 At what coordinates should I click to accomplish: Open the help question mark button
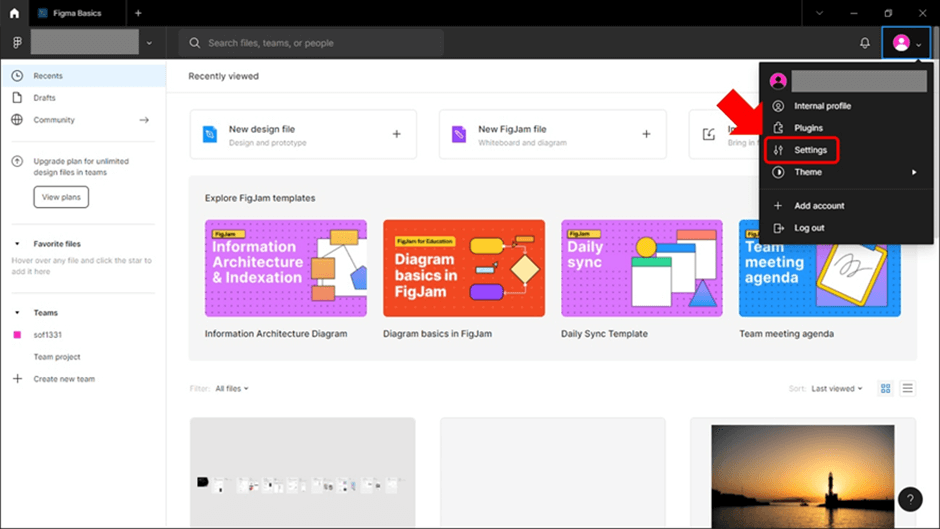coord(910,499)
